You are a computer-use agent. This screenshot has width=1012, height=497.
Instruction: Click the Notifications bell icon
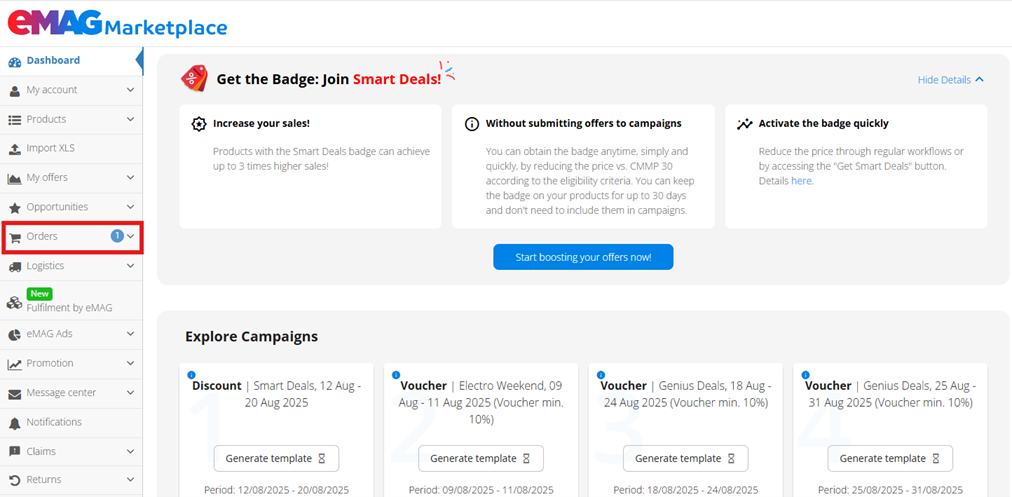pyautogui.click(x=15, y=423)
